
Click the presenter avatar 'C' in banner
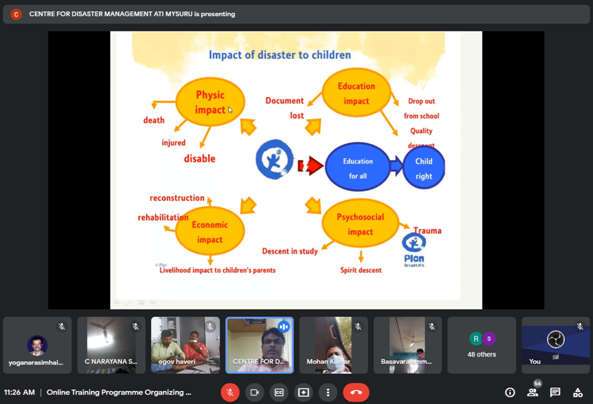point(16,14)
